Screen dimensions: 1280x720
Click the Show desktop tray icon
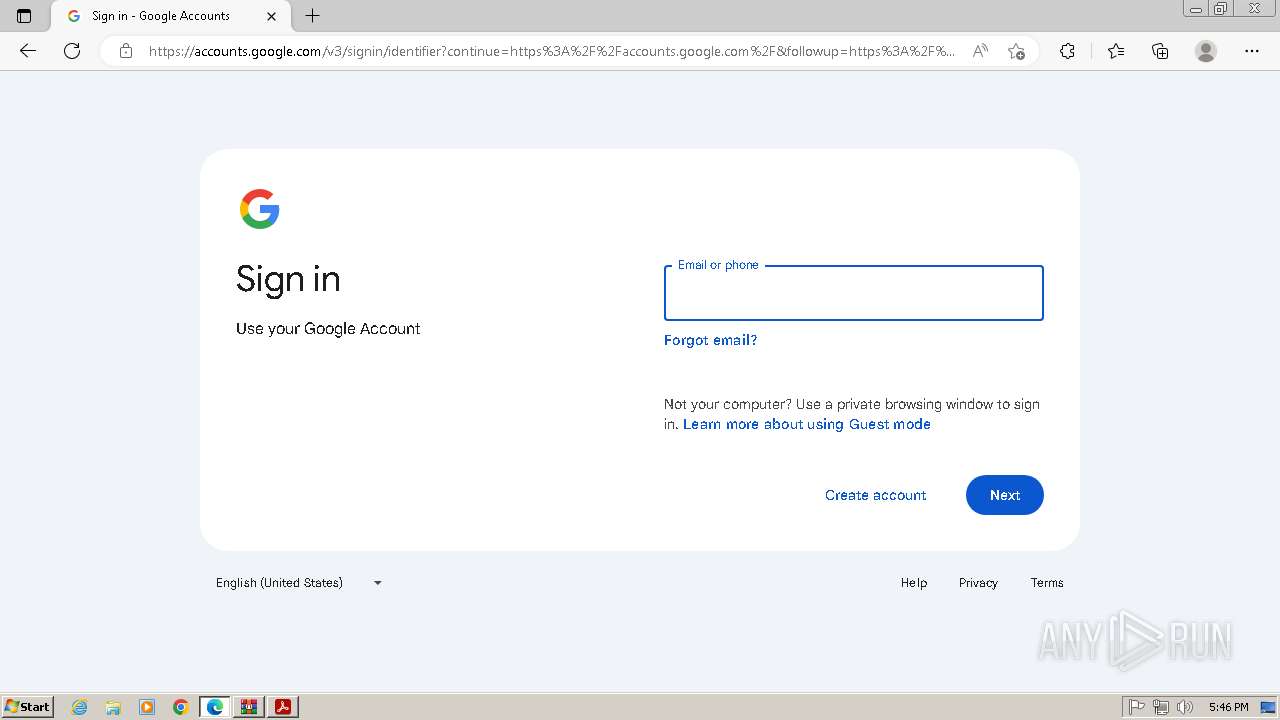(x=1268, y=707)
